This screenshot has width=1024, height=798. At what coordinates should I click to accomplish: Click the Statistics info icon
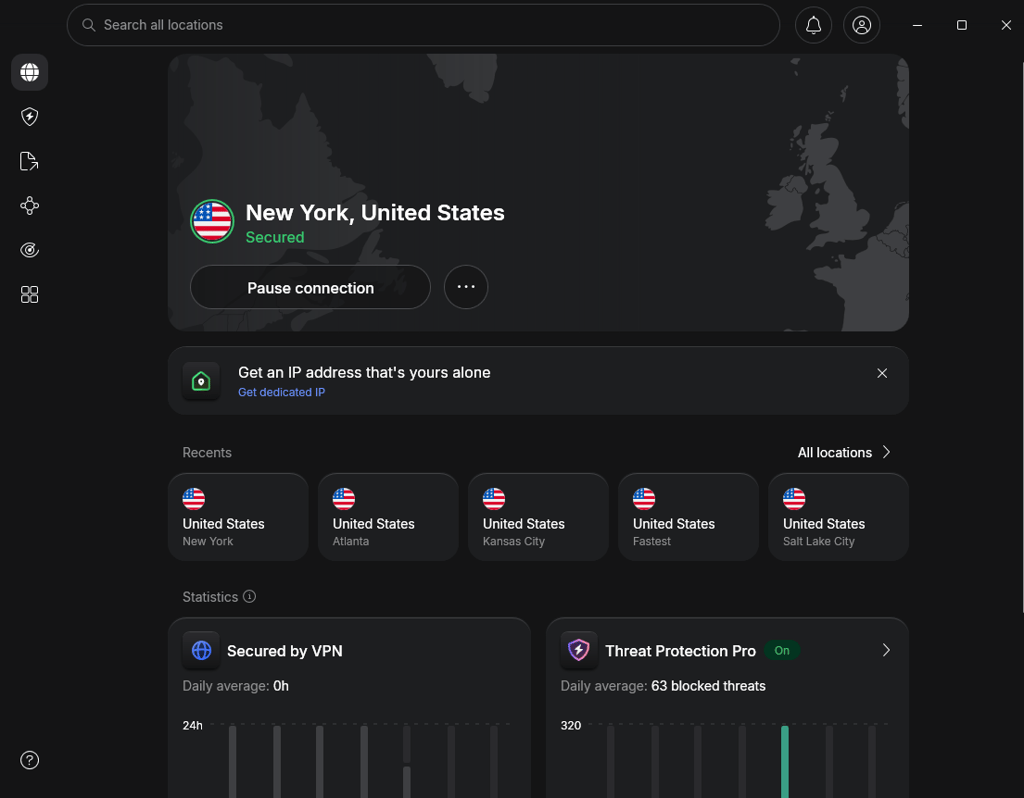pyautogui.click(x=249, y=596)
